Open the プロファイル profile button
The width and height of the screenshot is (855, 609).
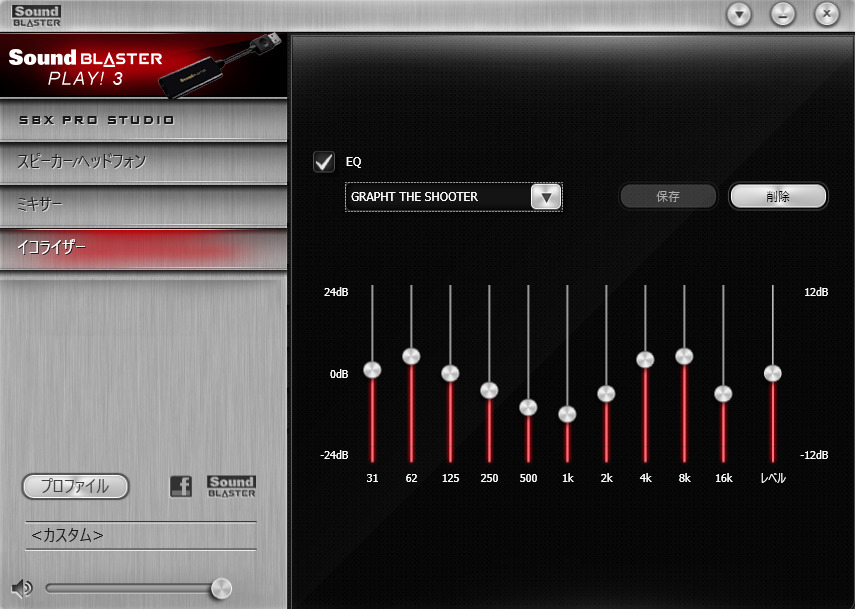pos(75,486)
